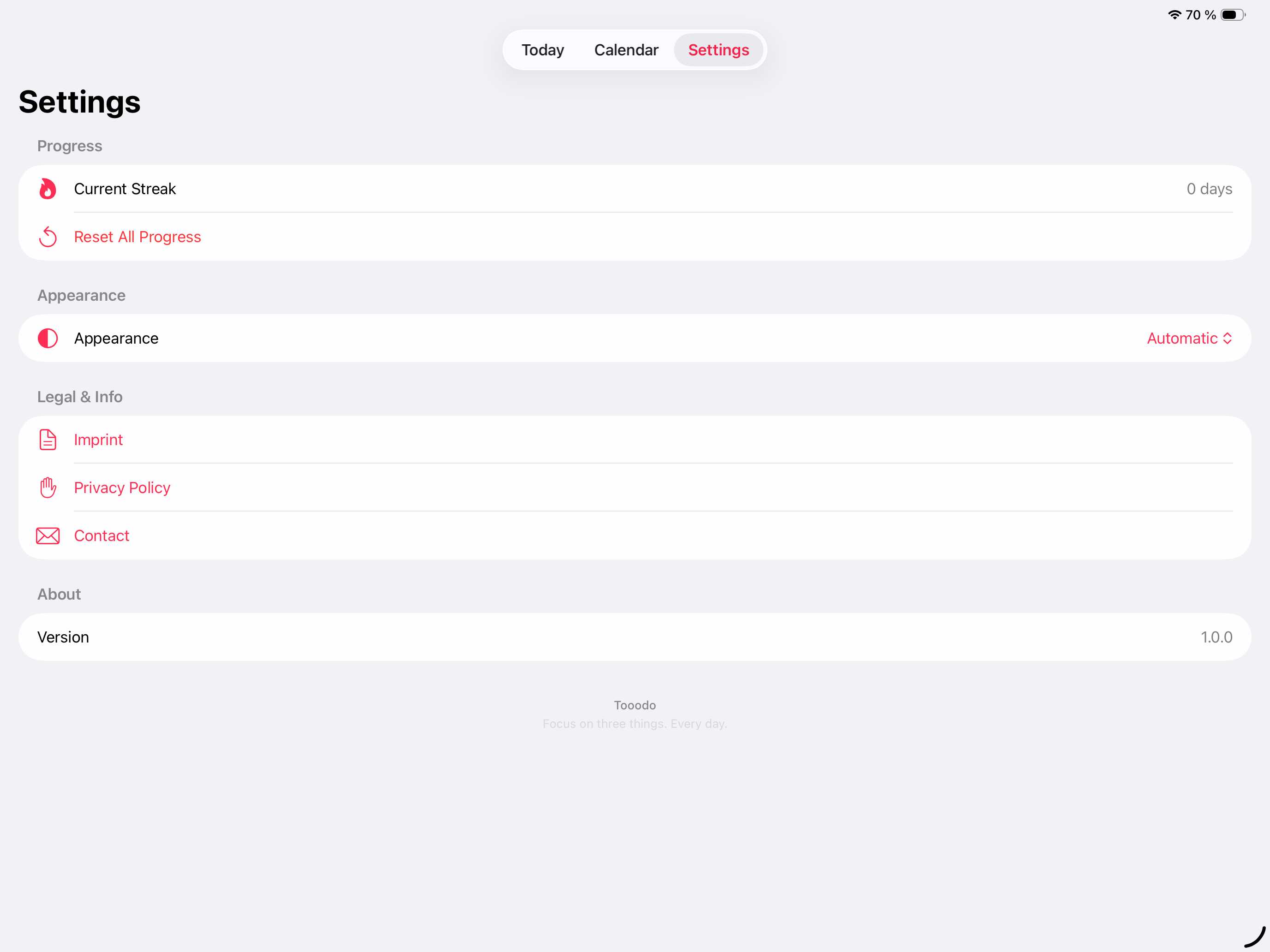1270x952 pixels.
Task: Switch to the Today tab
Action: pos(543,50)
